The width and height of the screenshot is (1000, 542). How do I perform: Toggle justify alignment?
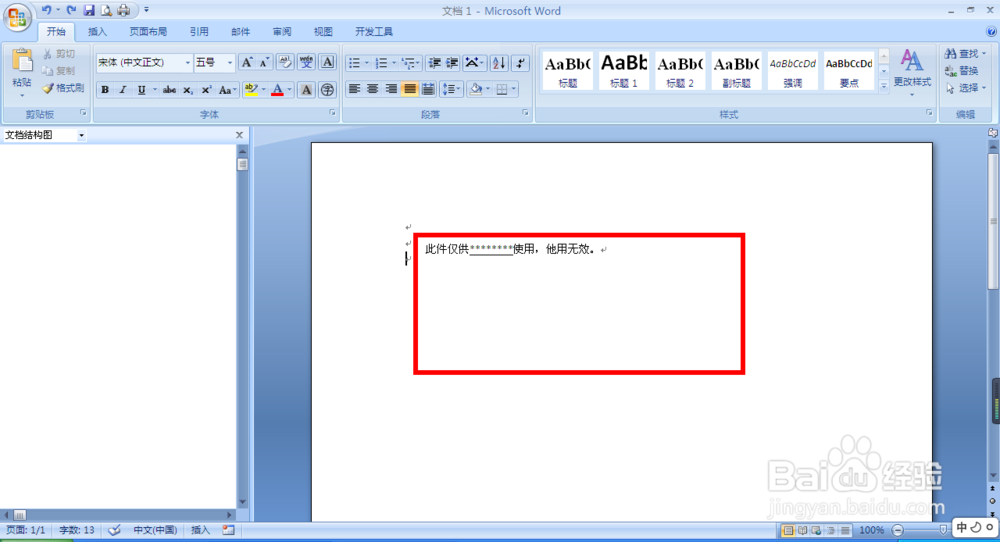(x=409, y=89)
